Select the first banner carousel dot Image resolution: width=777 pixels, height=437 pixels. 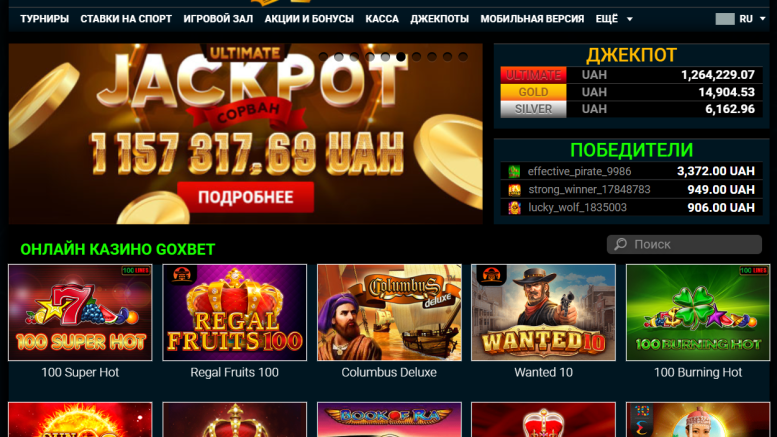coord(323,56)
